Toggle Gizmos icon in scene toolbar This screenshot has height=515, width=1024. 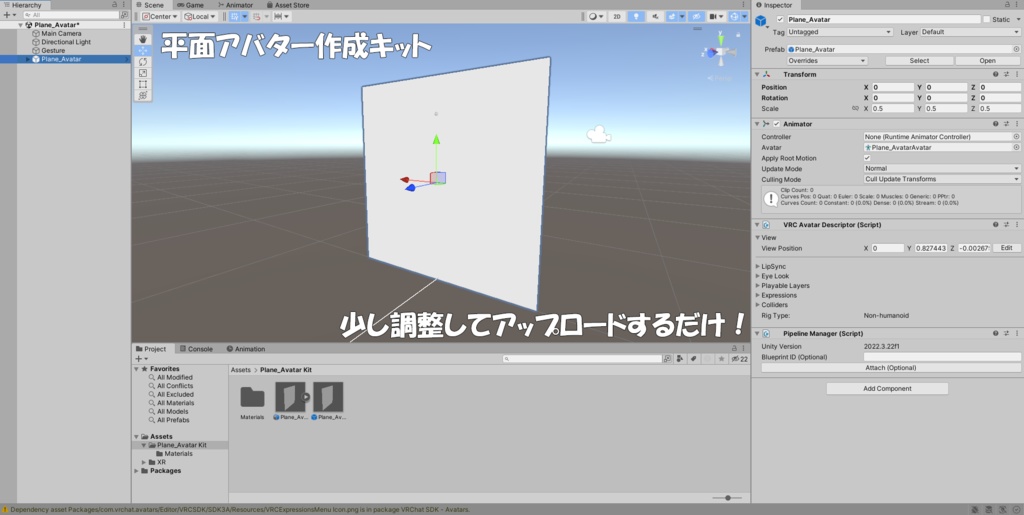[x=734, y=16]
